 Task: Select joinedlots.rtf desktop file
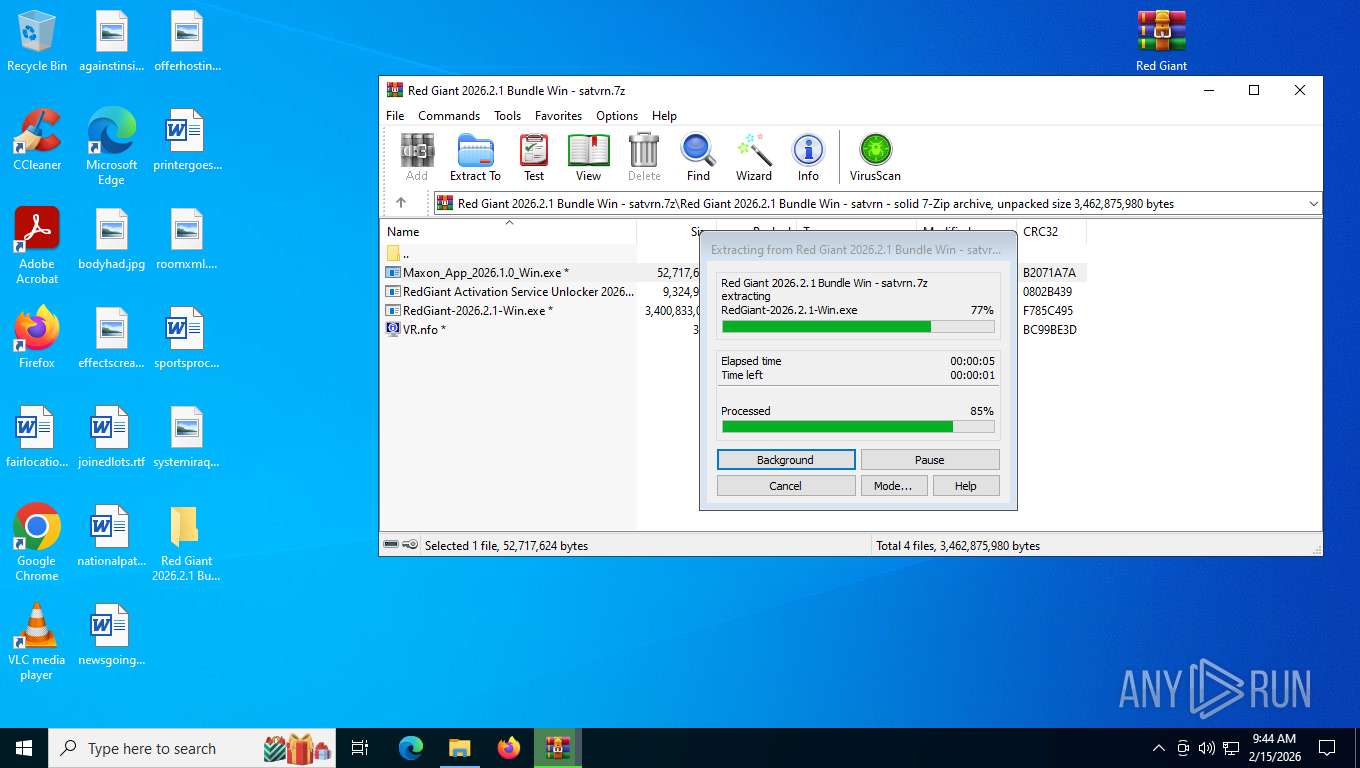click(x=111, y=436)
